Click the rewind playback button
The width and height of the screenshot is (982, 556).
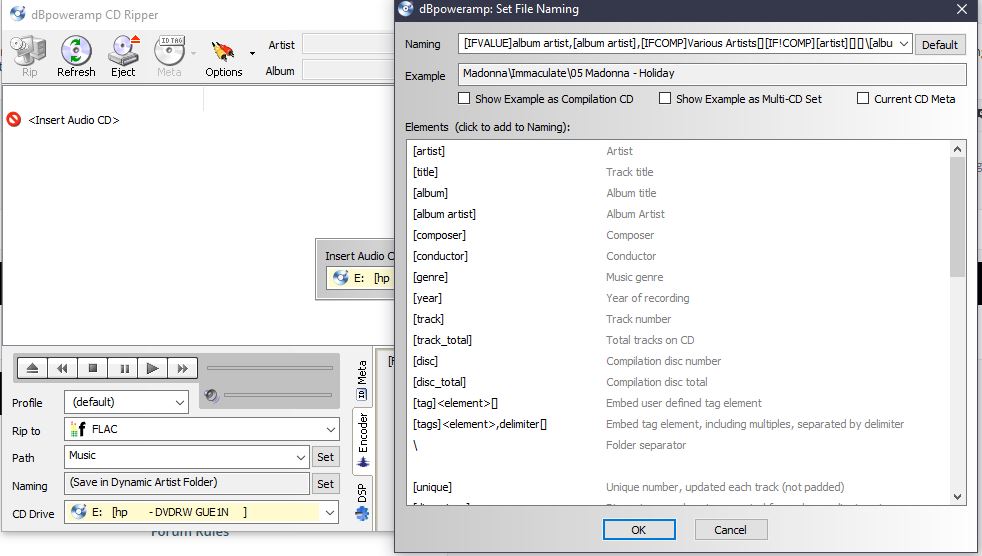[x=62, y=368]
